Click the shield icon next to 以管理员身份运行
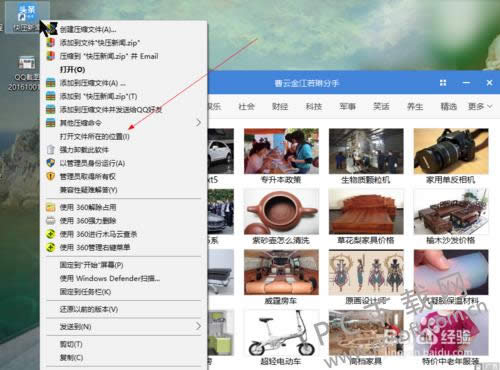 click(51, 163)
